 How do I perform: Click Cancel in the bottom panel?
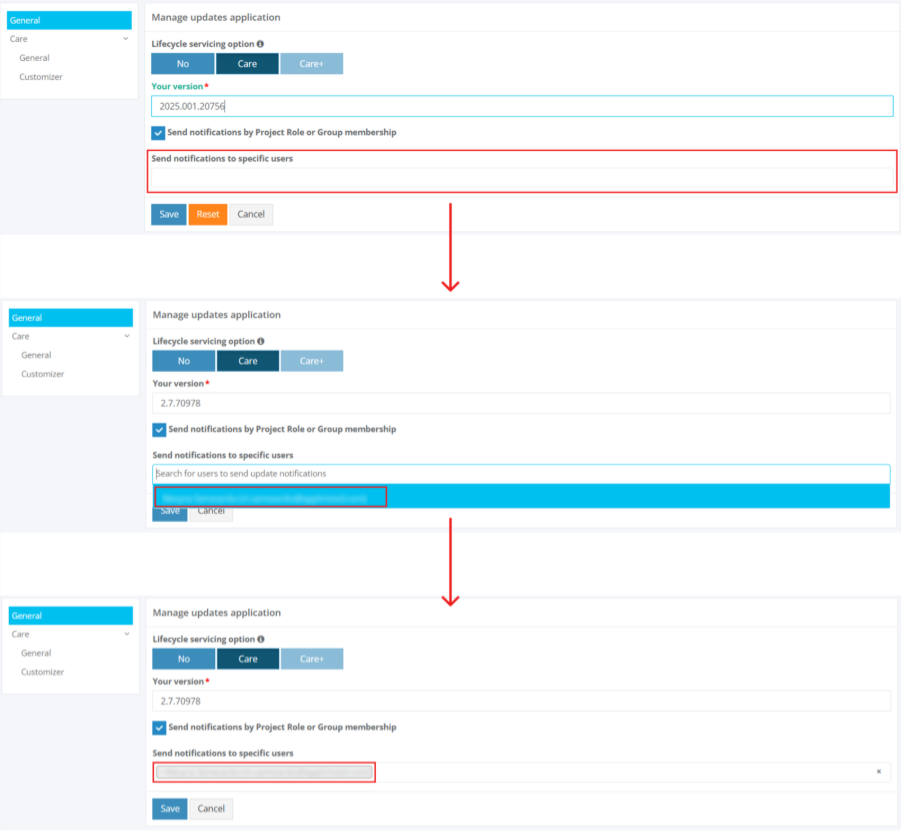click(x=211, y=808)
